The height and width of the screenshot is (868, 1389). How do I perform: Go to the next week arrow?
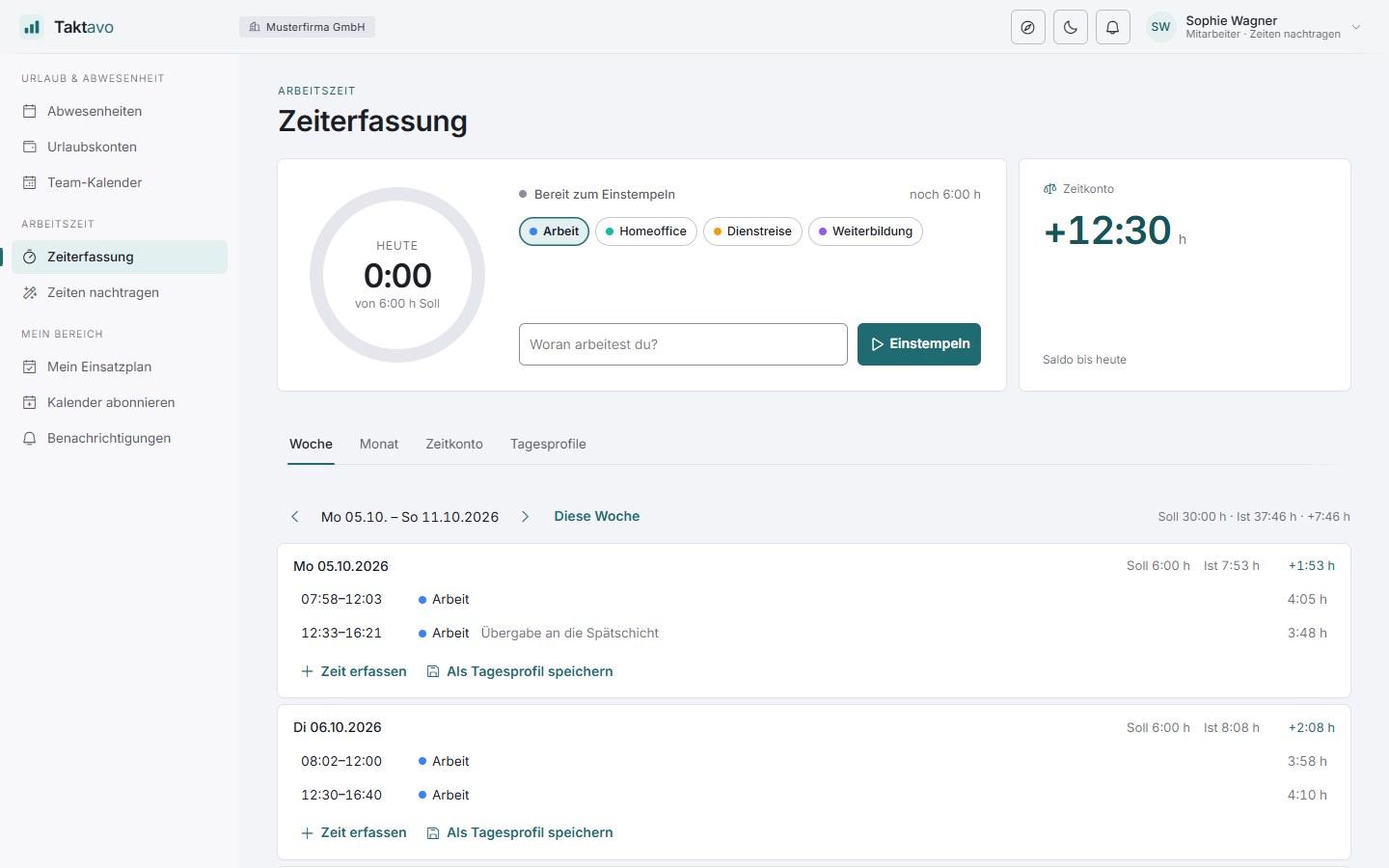526,517
